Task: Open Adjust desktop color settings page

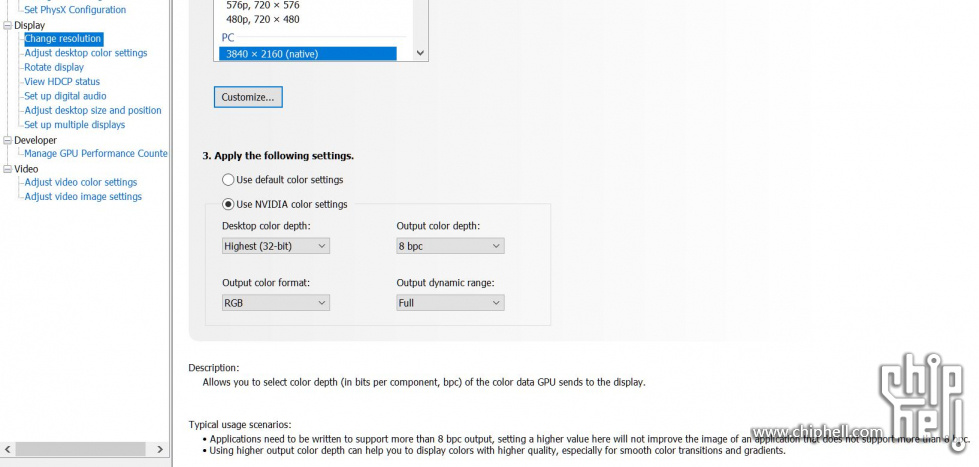Action: 86,53
